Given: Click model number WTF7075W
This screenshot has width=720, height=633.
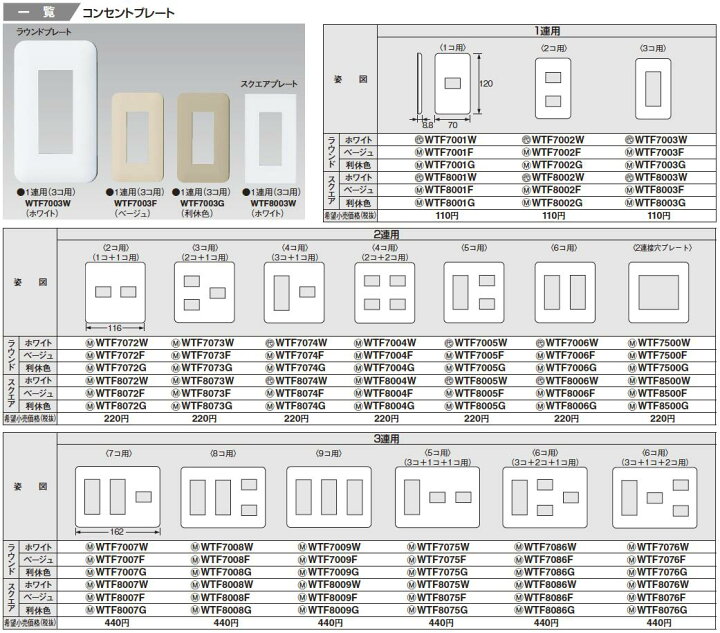Looking at the screenshot, I should coord(443,547).
